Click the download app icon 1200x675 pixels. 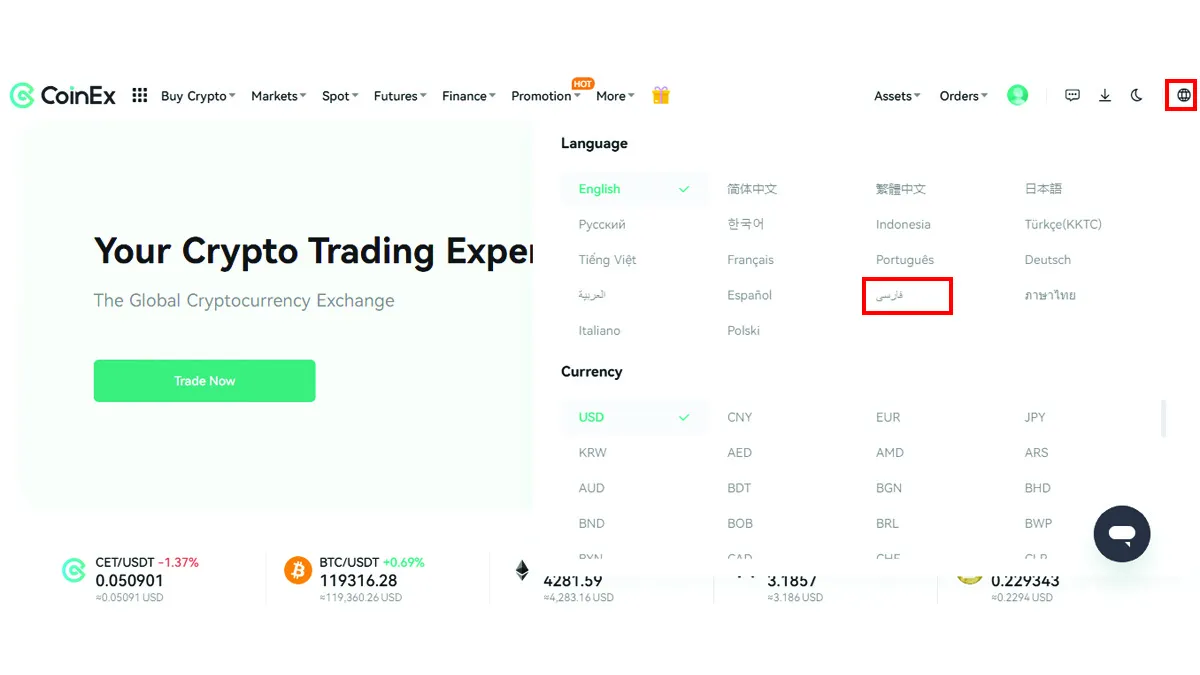pyautogui.click(x=1105, y=96)
